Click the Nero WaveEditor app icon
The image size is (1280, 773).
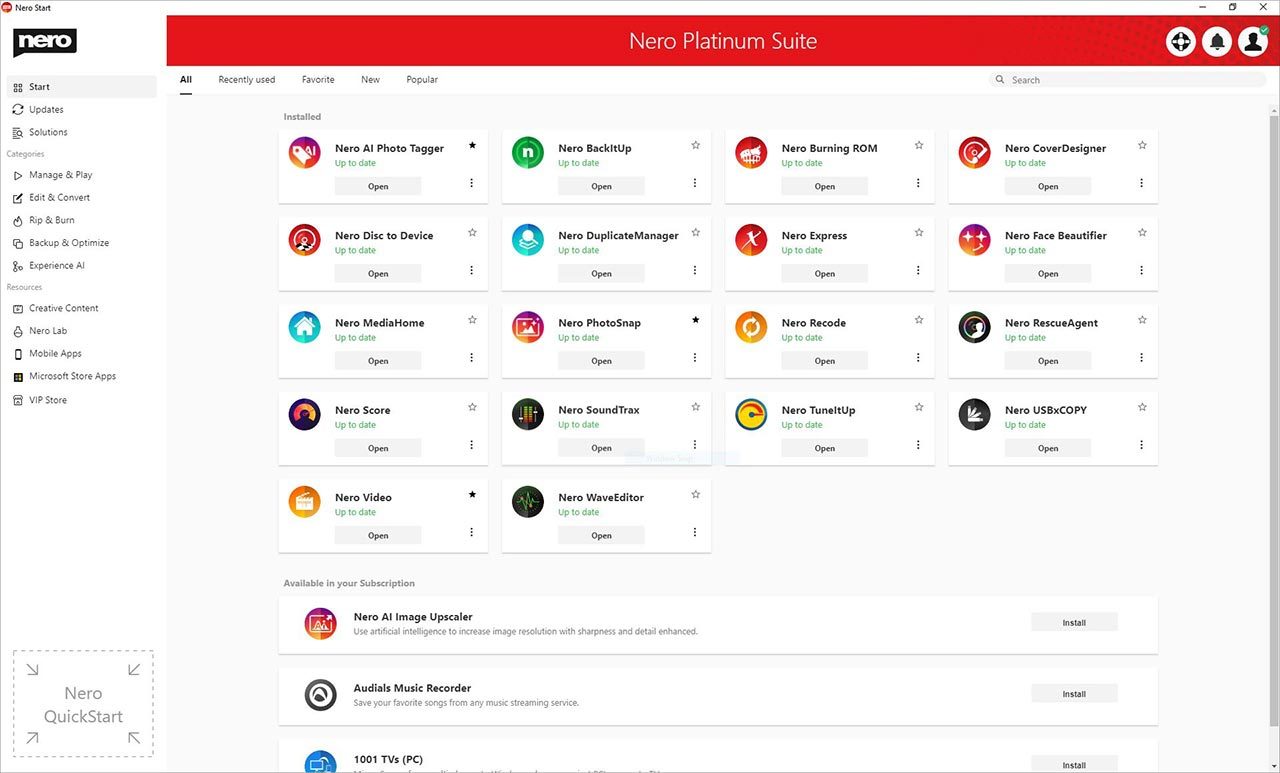coord(528,501)
